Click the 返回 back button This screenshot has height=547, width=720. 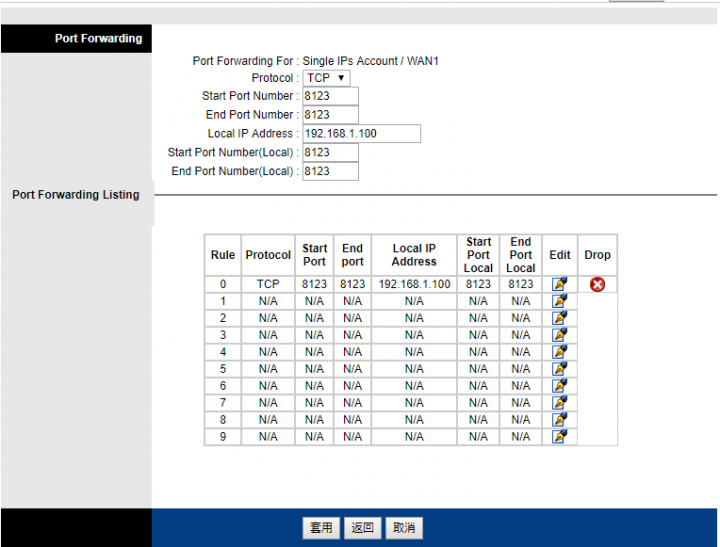pyautogui.click(x=362, y=528)
